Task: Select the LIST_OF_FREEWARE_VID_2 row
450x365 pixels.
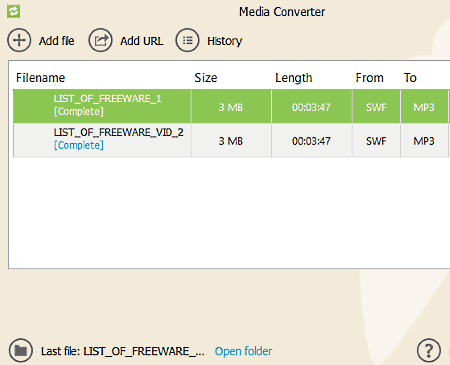Action: tap(231, 140)
